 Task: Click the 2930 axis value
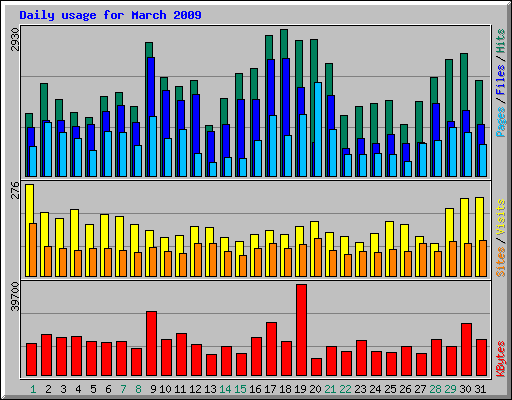[15, 39]
